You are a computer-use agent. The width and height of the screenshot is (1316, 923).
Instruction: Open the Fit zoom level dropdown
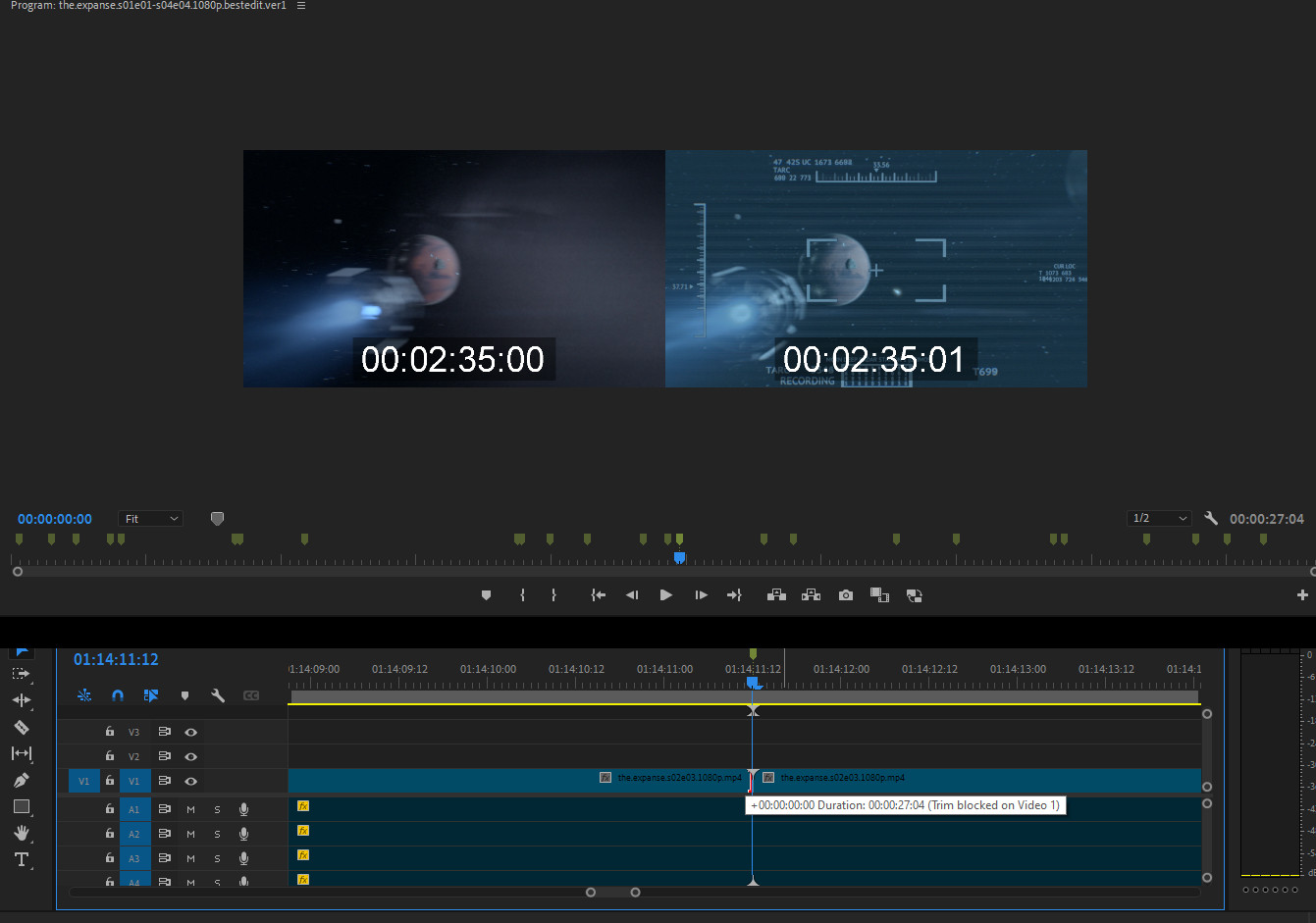(x=150, y=519)
